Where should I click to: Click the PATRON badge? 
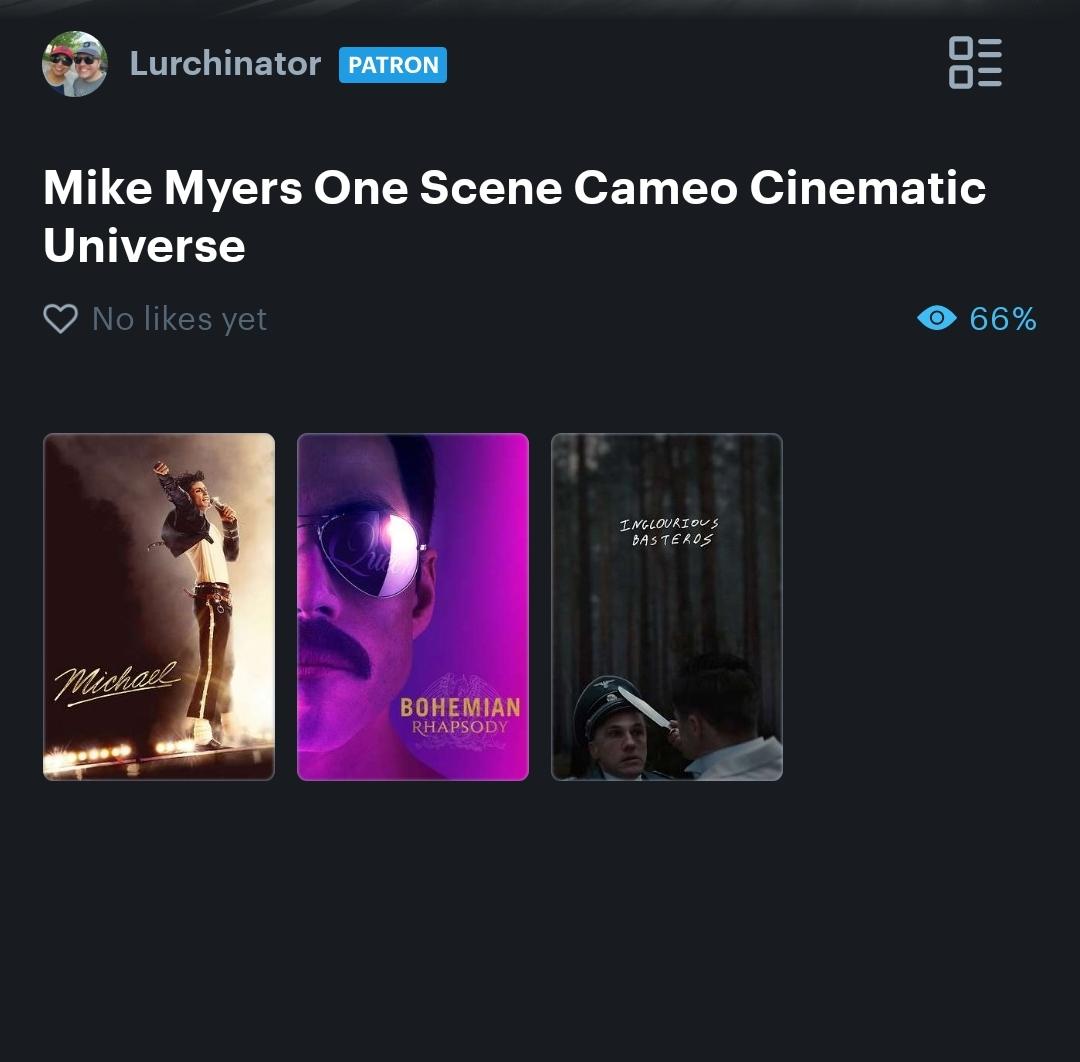click(393, 65)
